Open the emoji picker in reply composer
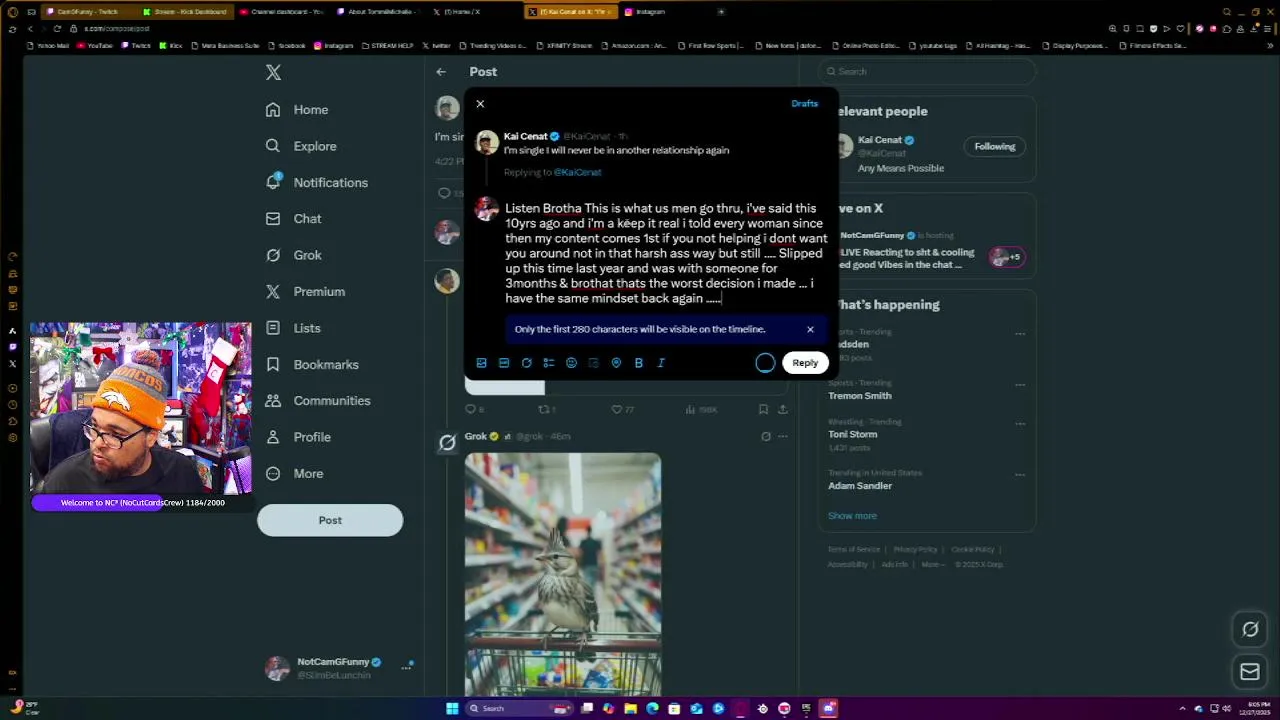1280x720 pixels. pyautogui.click(x=571, y=363)
